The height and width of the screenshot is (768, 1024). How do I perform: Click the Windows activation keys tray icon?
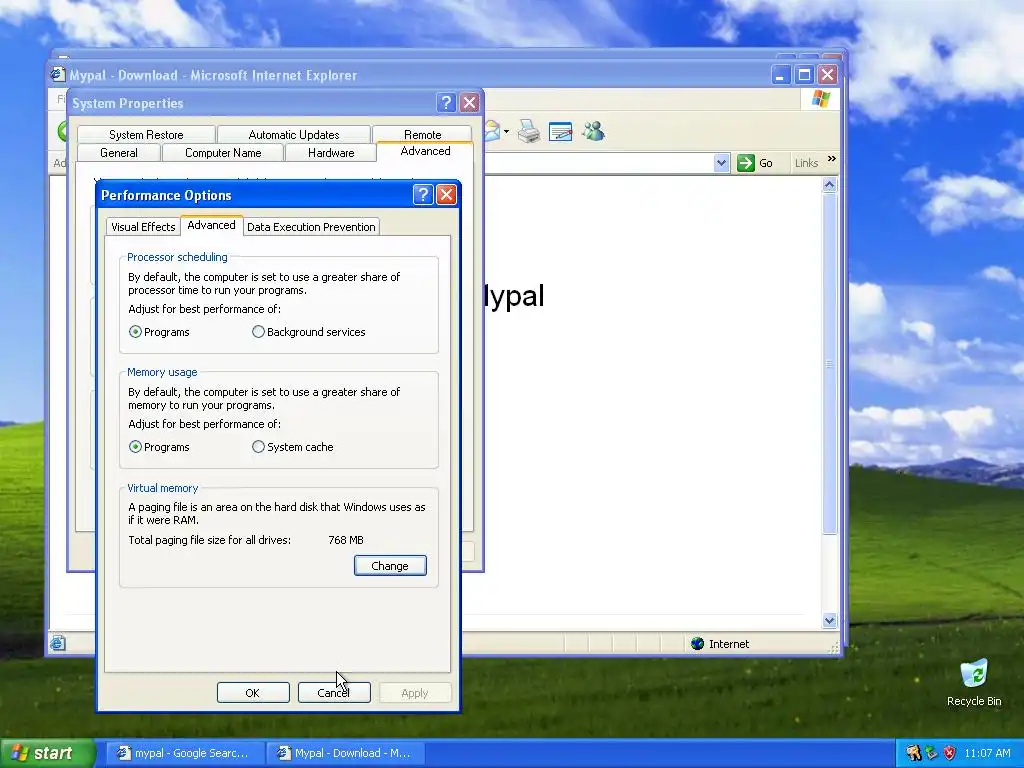(x=913, y=753)
